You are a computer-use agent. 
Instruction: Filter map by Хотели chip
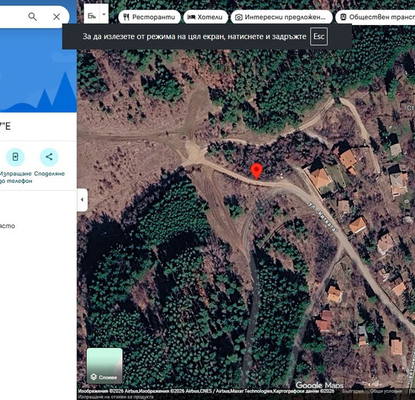click(206, 17)
